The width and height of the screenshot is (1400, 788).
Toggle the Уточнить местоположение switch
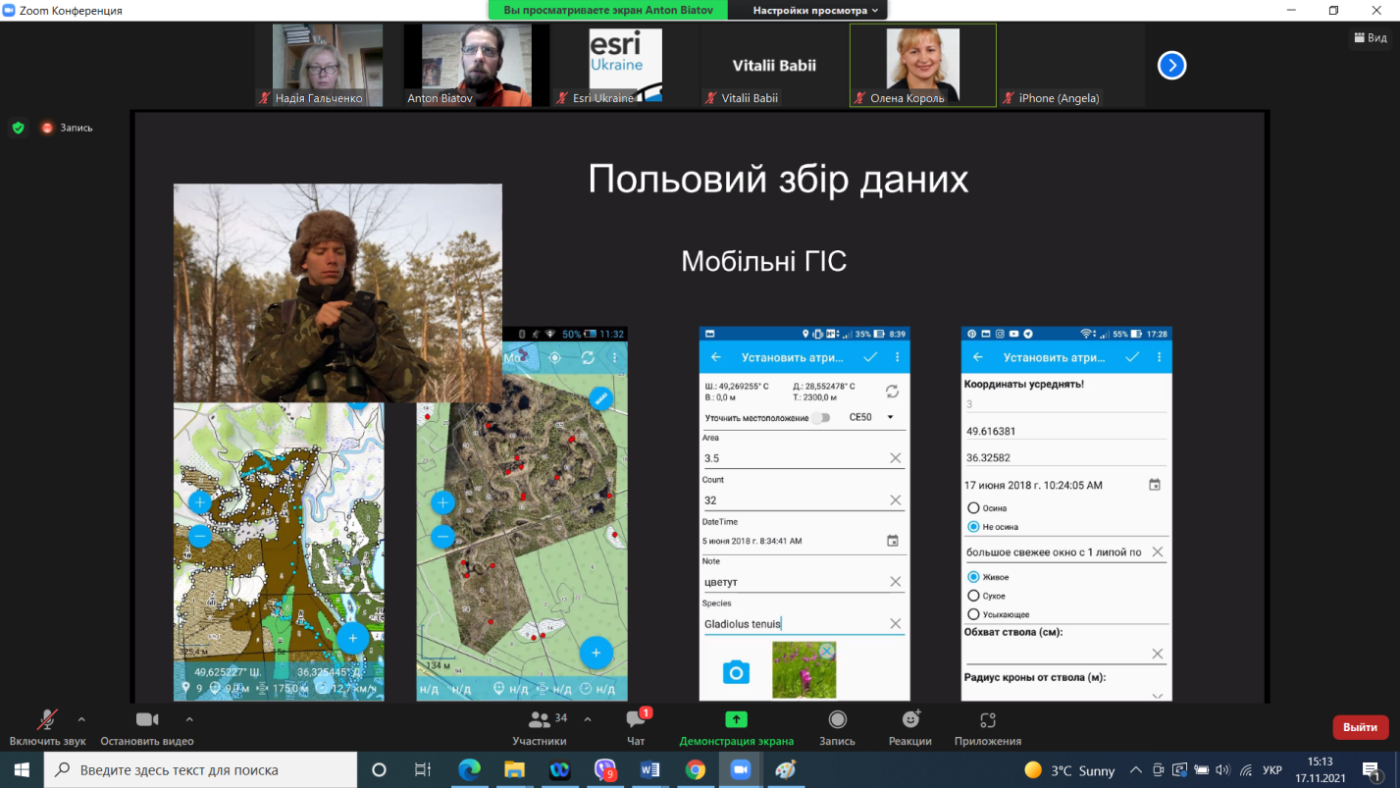tap(821, 418)
